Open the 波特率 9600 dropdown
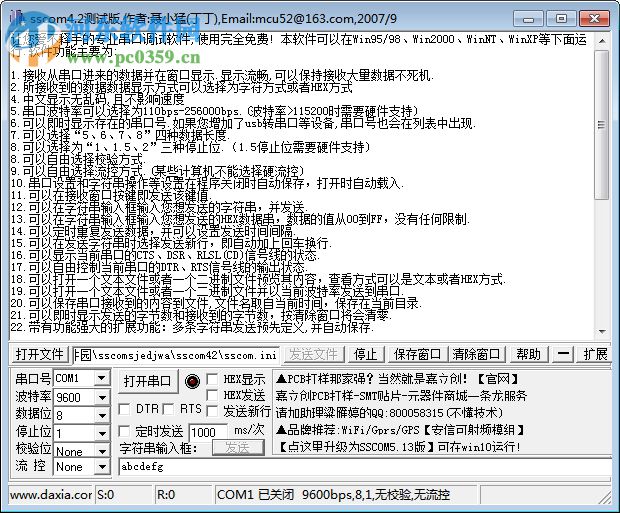 click(x=102, y=397)
